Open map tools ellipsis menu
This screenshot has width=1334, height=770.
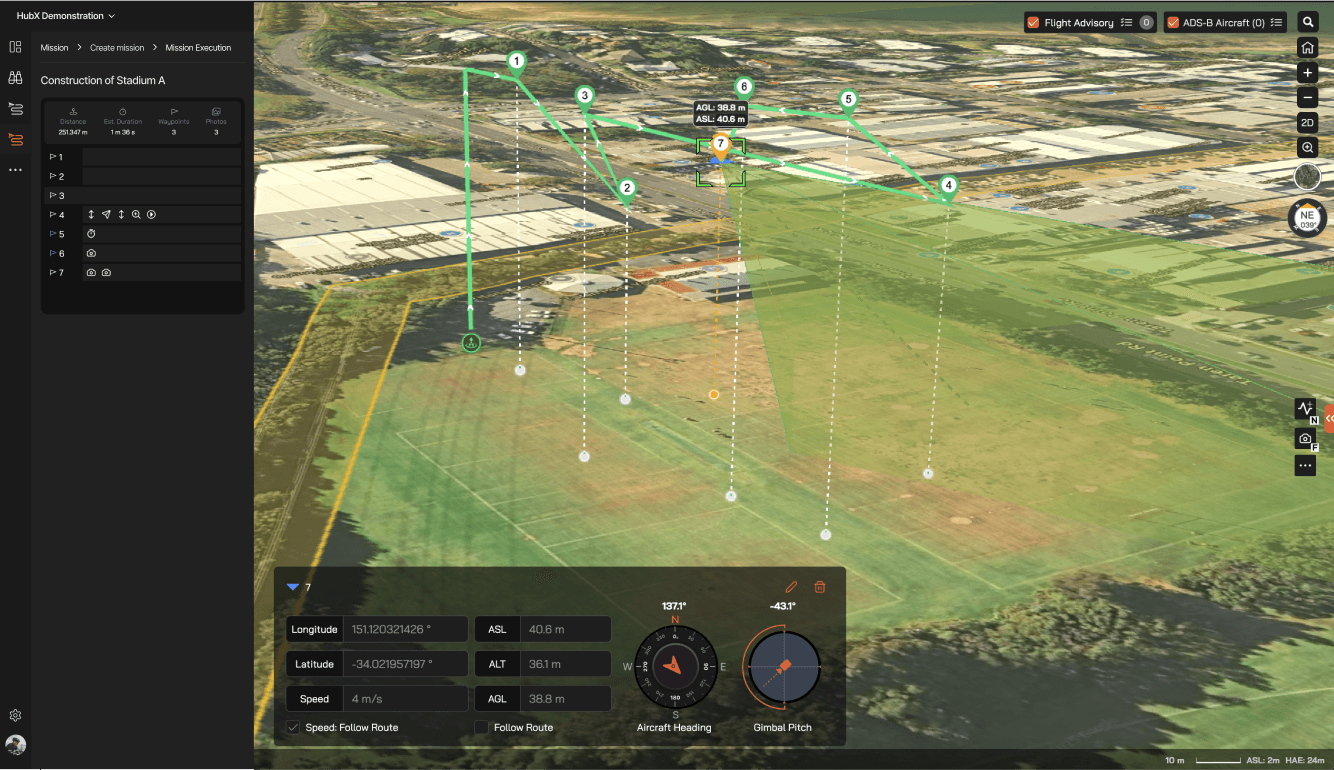(1305, 465)
